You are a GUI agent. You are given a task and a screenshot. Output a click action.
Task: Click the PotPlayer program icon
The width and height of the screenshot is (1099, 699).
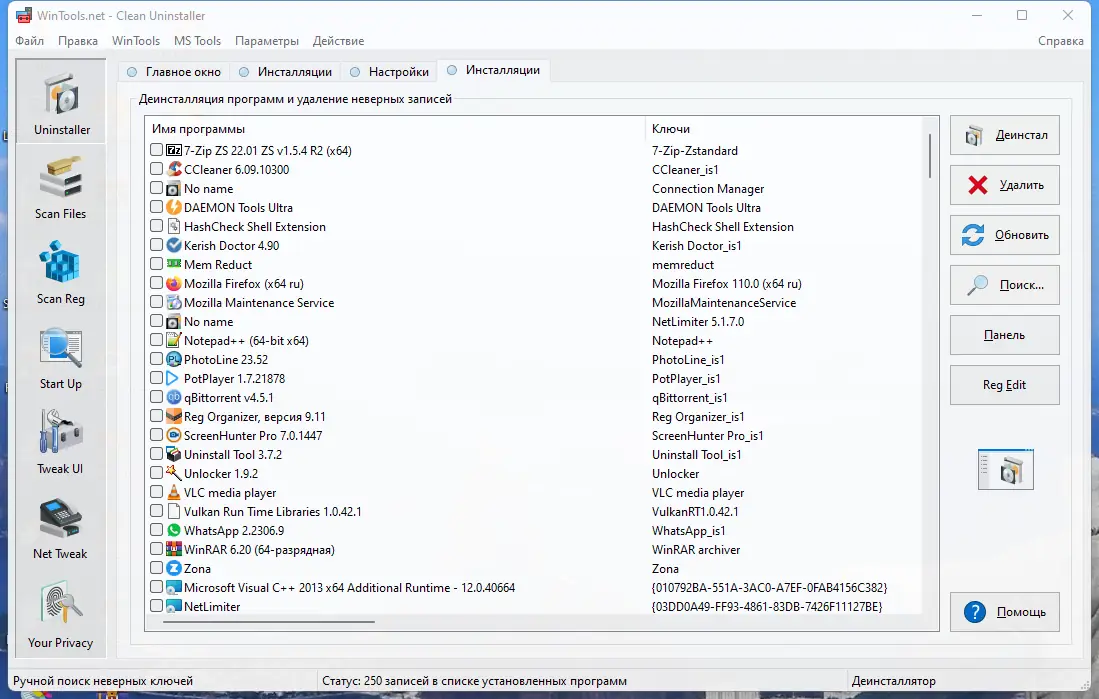tap(174, 378)
